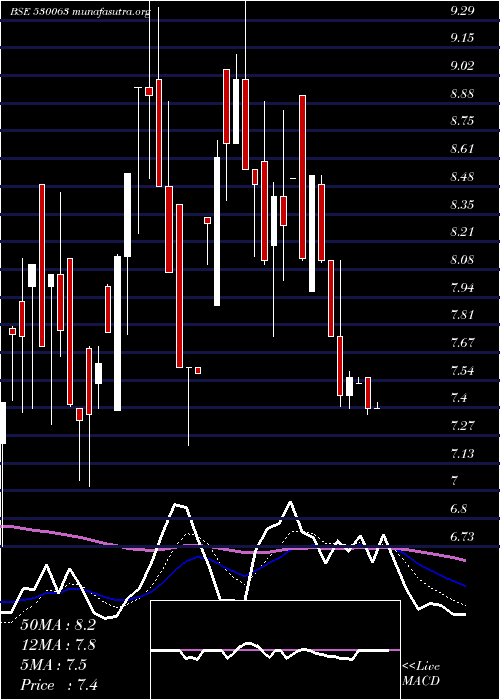This screenshot has height=700, width=500.
Task: Click the 6.73 price axis label
Action: (462, 537)
